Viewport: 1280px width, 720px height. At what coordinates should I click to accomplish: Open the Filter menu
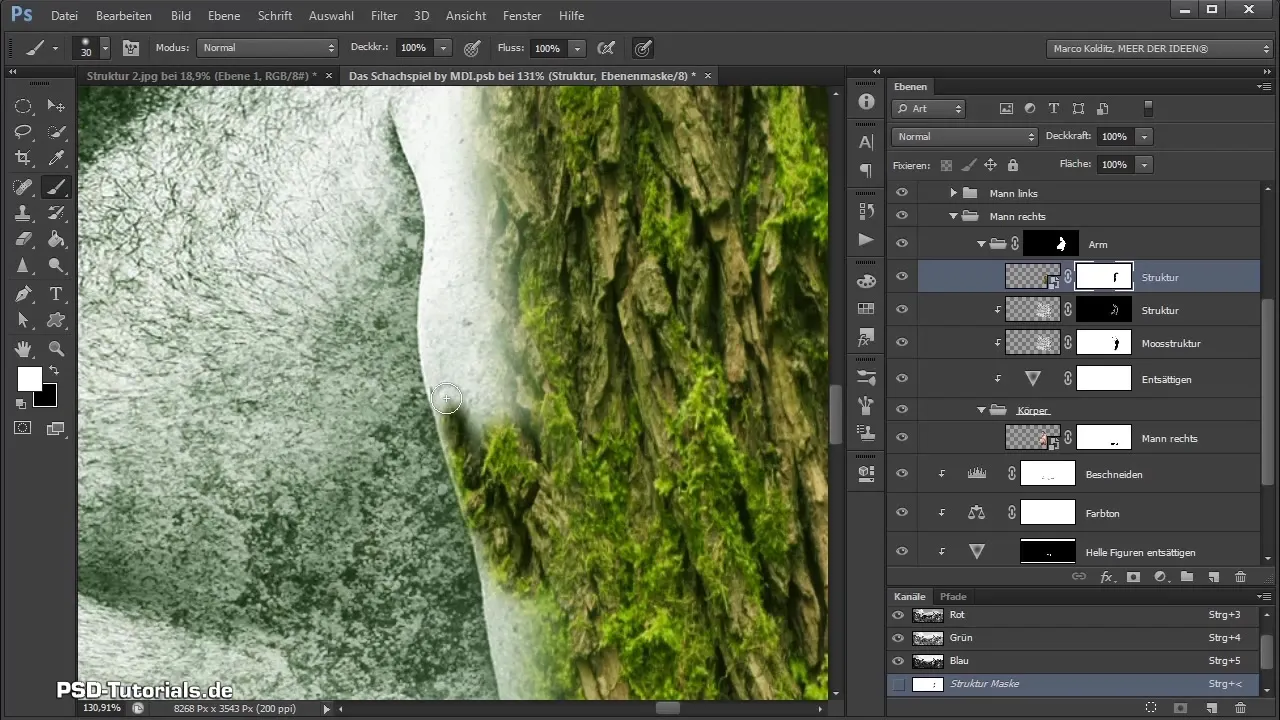(x=384, y=16)
